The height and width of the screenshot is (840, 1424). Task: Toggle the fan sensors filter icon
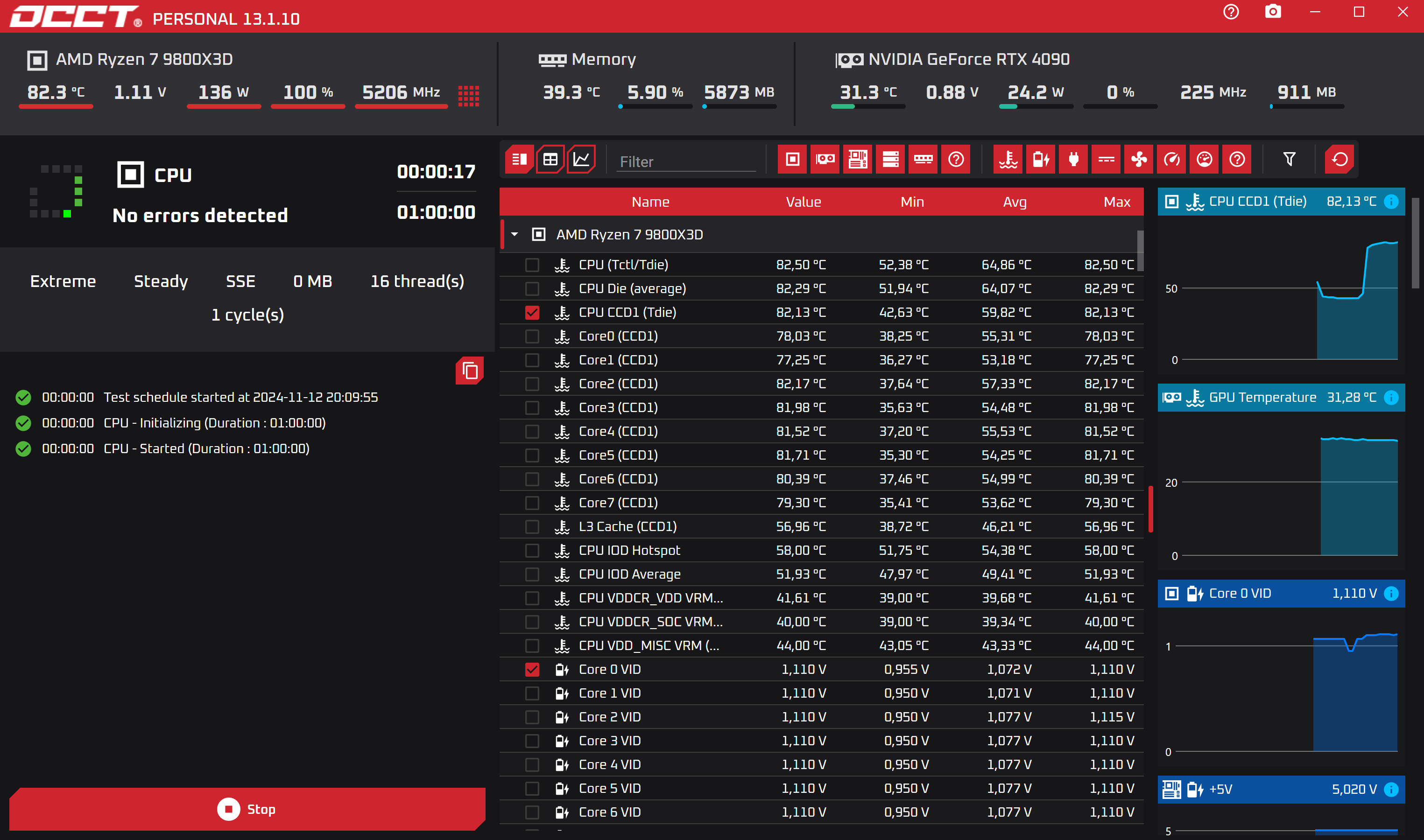pos(1139,160)
